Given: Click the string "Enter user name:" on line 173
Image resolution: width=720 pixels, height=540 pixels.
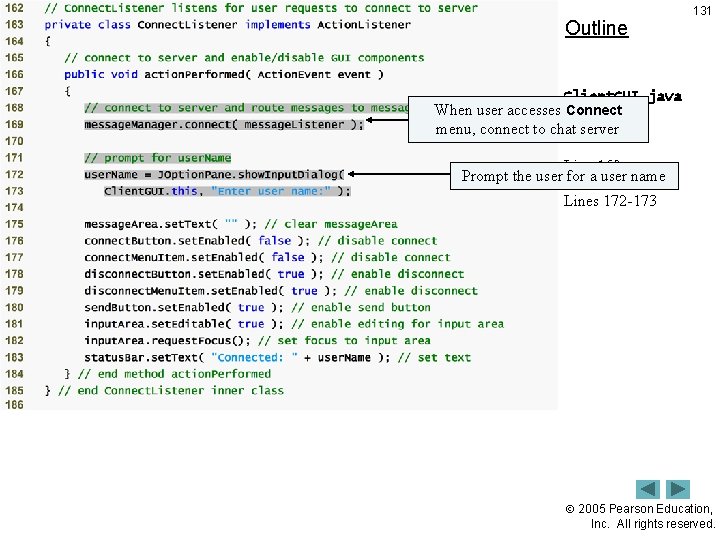Looking at the screenshot, I should point(270,191).
